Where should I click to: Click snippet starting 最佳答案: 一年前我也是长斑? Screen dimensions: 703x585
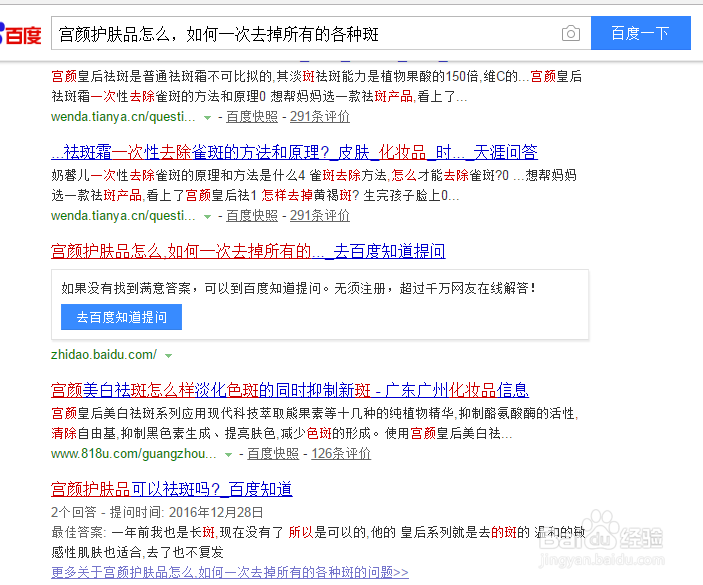click(318, 542)
